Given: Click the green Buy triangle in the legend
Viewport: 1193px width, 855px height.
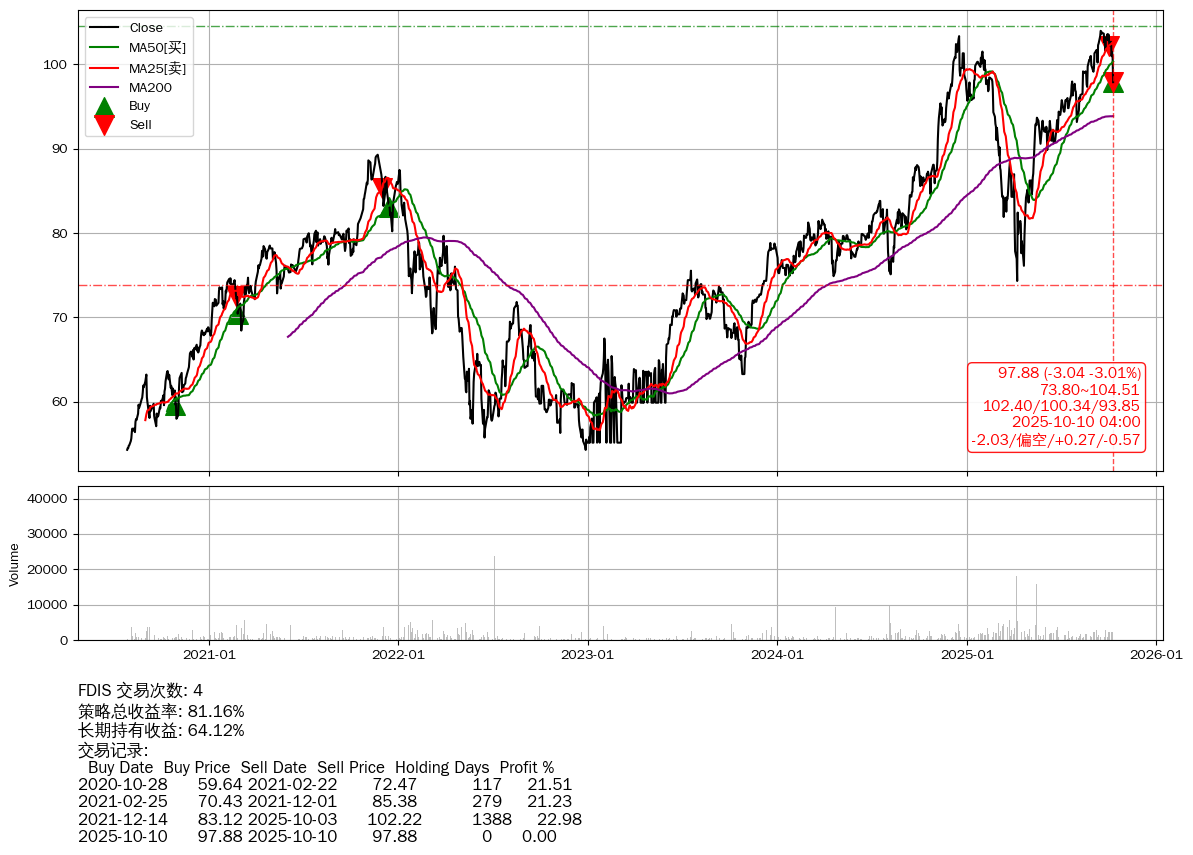Looking at the screenshot, I should pyautogui.click(x=104, y=106).
